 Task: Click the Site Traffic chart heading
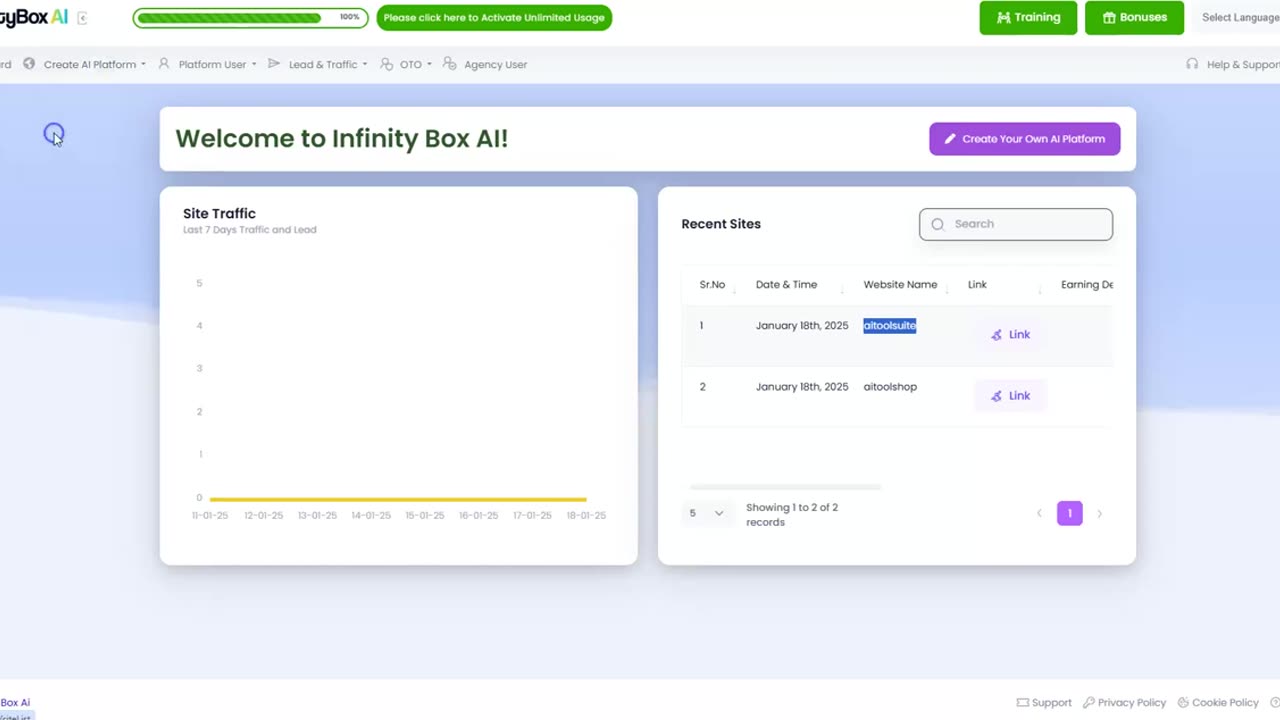point(219,213)
